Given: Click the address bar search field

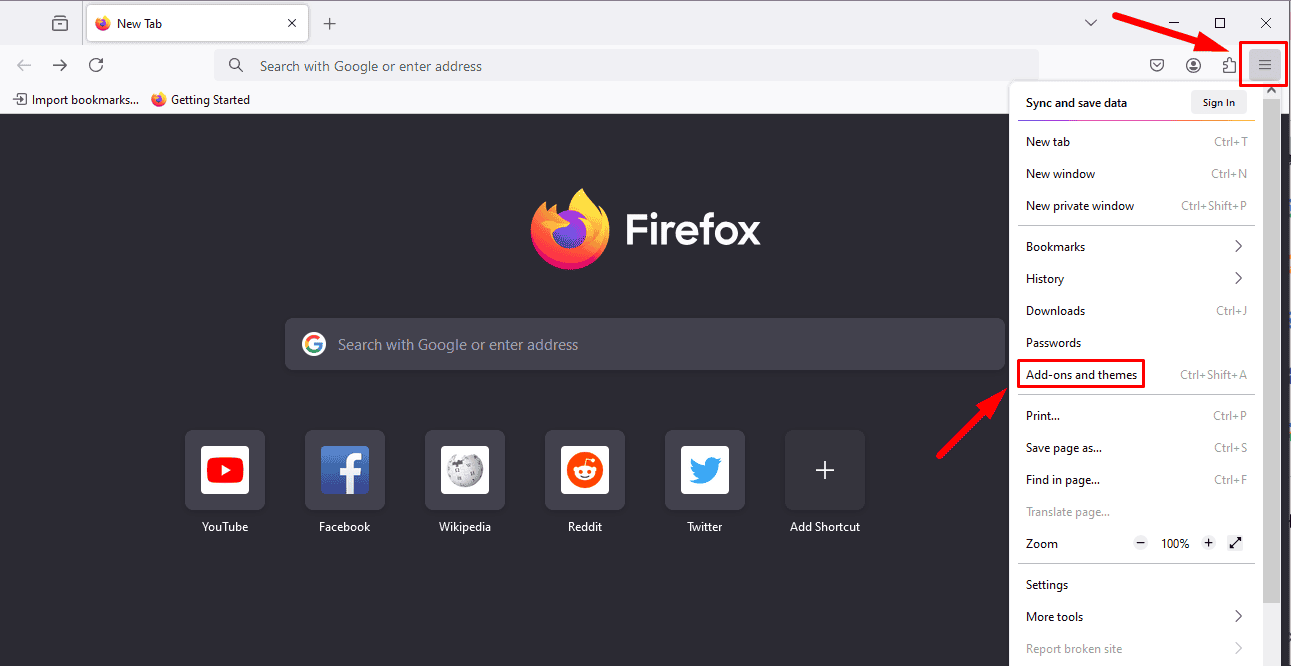Looking at the screenshot, I should pyautogui.click(x=626, y=66).
